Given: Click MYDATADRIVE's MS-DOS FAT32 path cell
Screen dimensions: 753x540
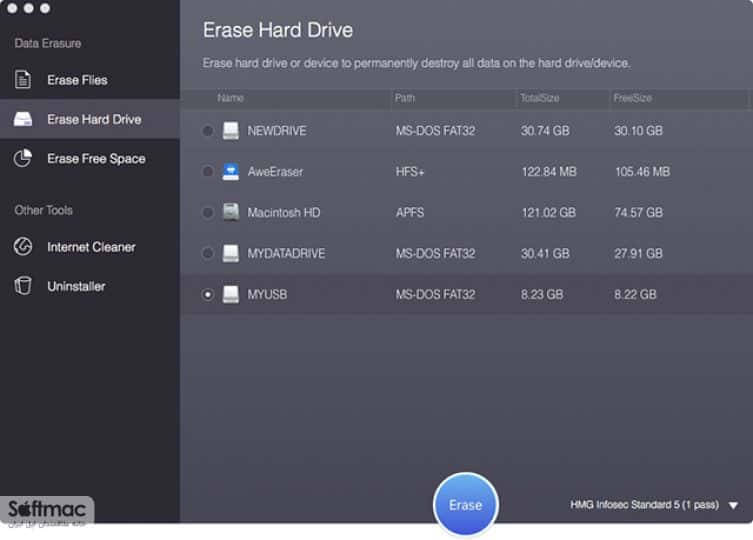Looking at the screenshot, I should pyautogui.click(x=436, y=253).
